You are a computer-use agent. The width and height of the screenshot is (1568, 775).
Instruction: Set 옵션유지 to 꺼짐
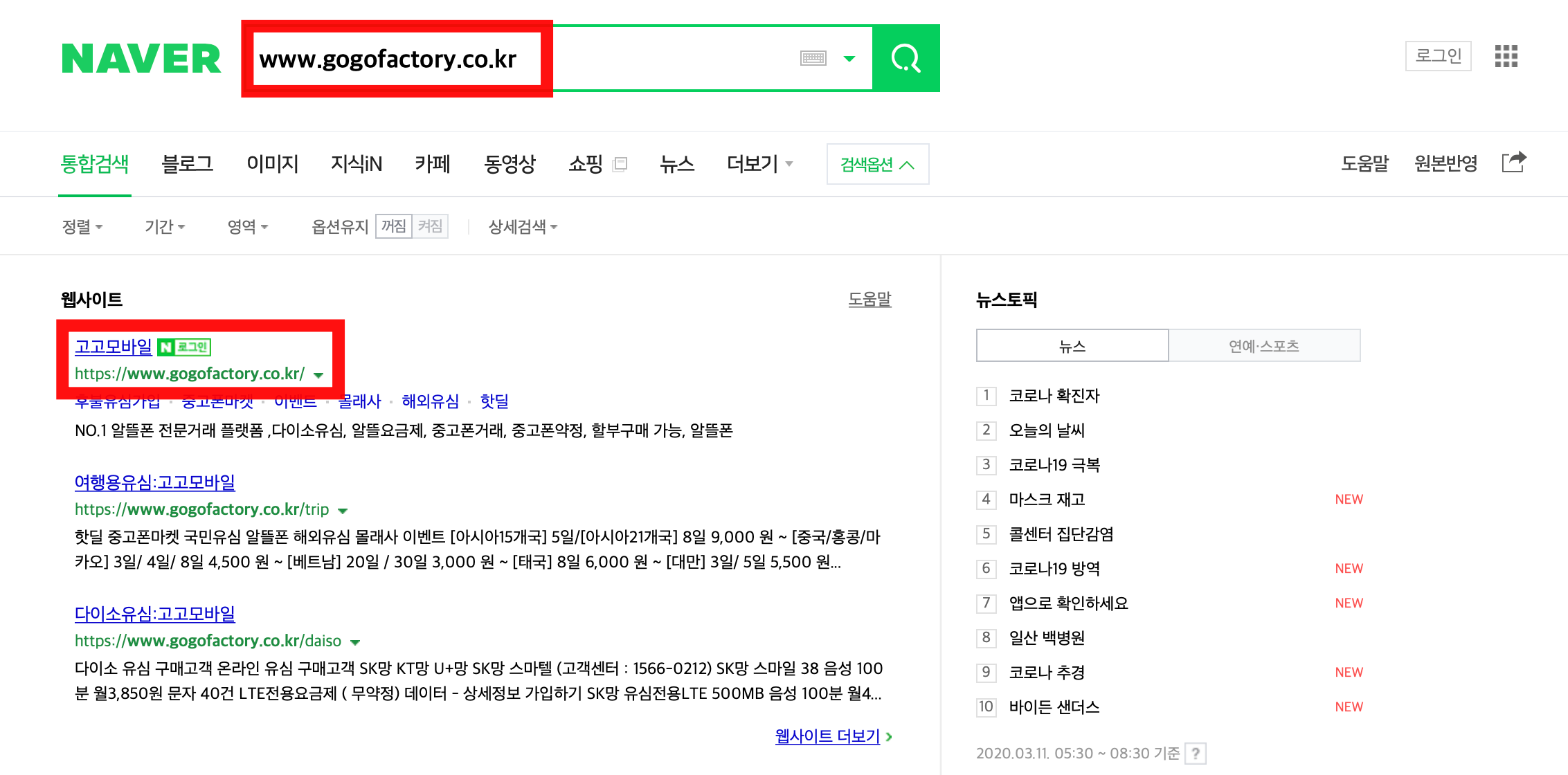pos(394,226)
